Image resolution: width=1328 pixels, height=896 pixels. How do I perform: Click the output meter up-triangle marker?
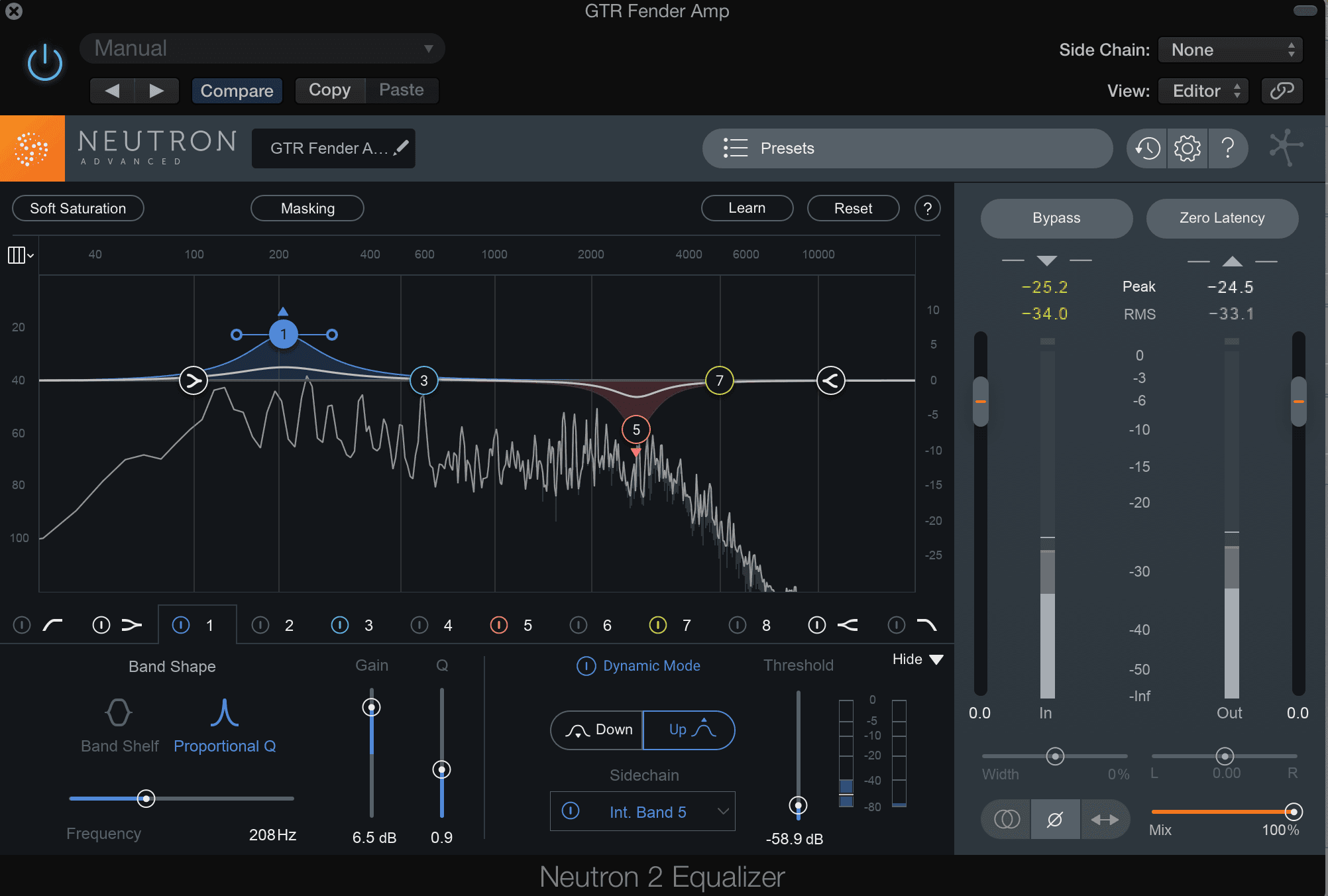click(x=1233, y=260)
